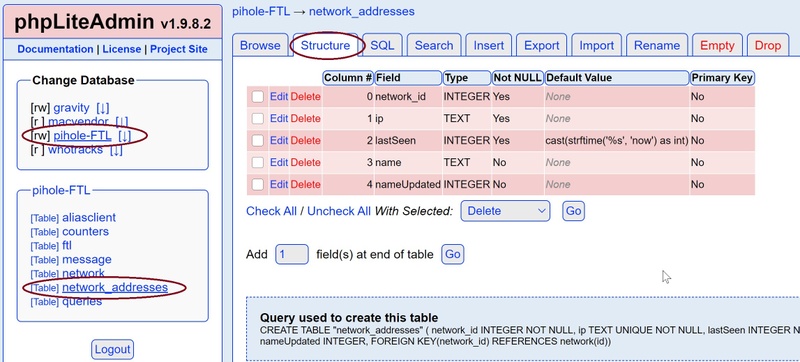Open the Export tab

[x=542, y=45]
